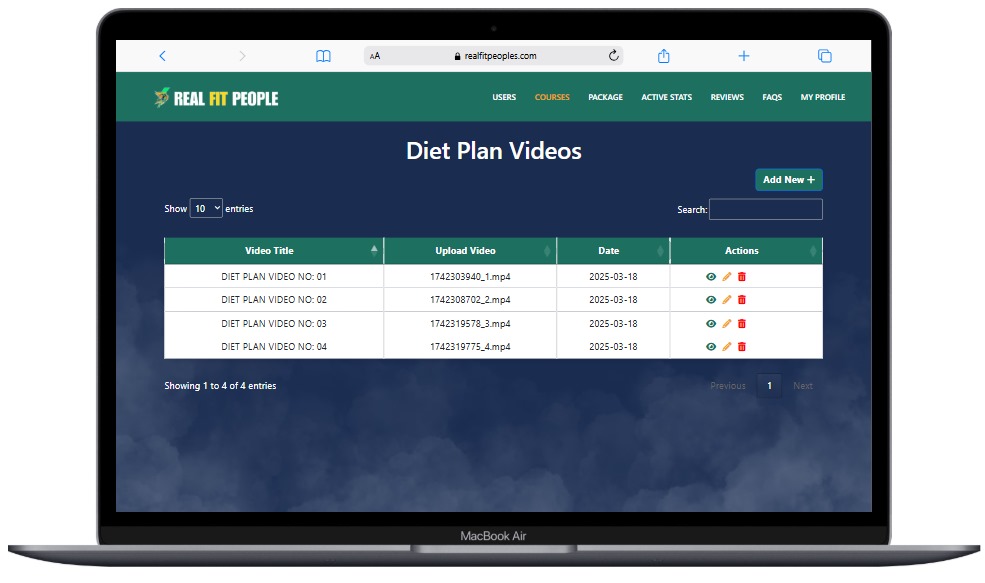
Task: Click realfitpeoples.com address bar
Action: [494, 55]
